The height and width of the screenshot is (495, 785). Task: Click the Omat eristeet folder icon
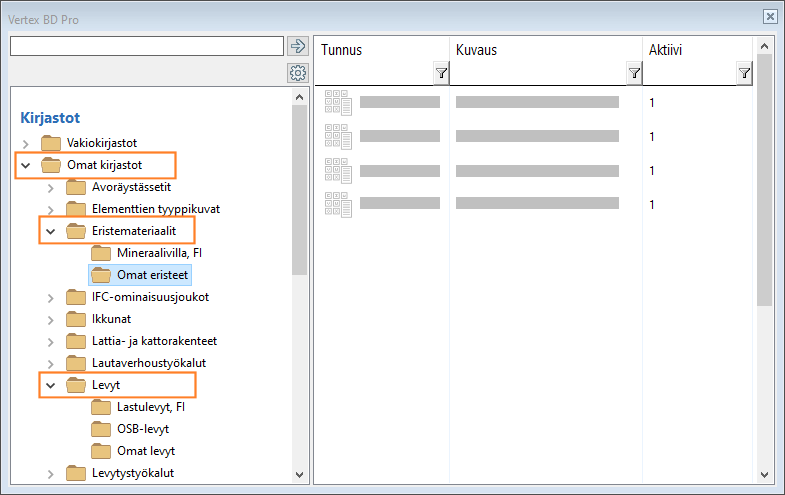point(101,274)
